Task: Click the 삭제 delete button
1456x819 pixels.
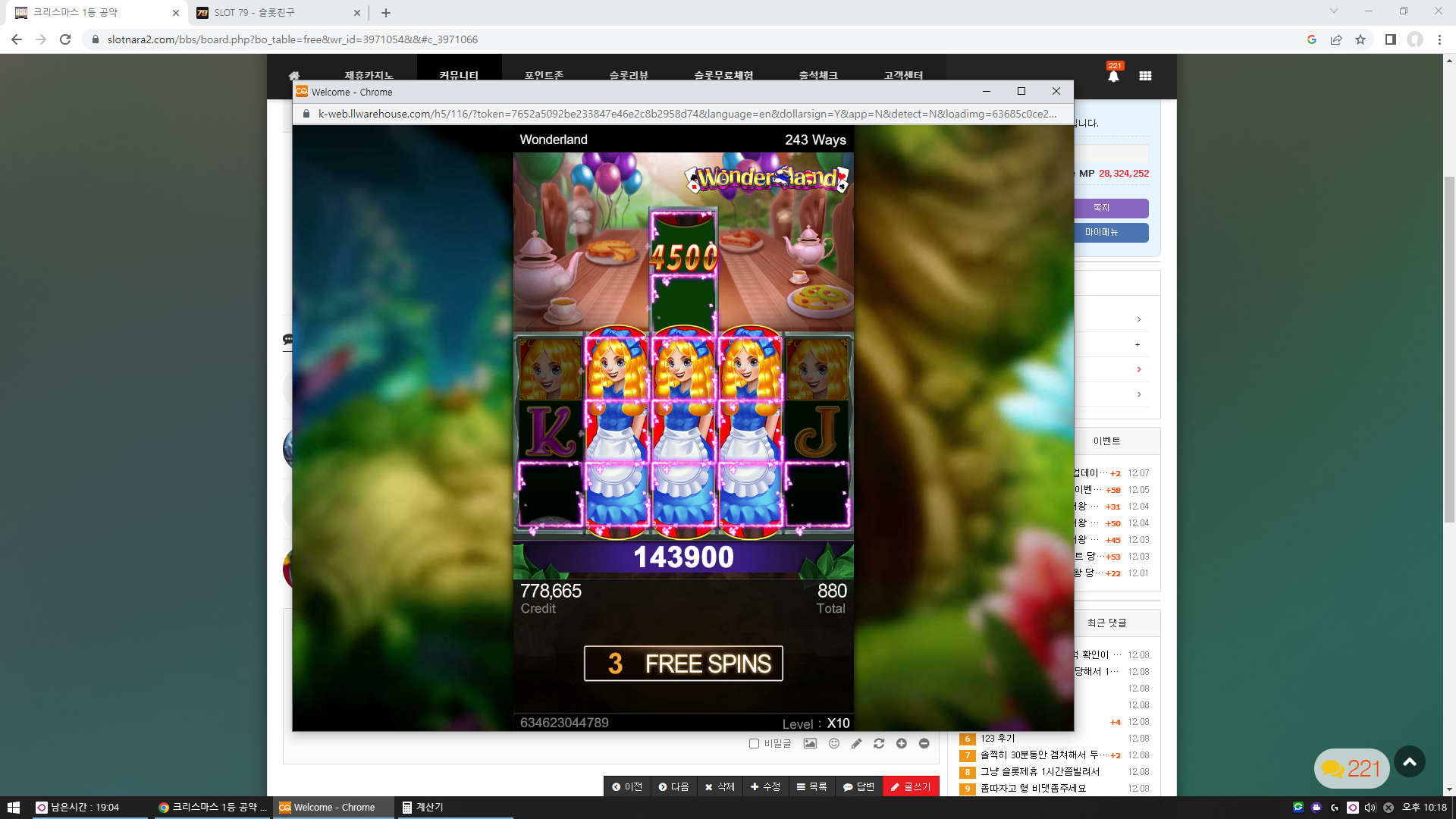Action: point(720,786)
